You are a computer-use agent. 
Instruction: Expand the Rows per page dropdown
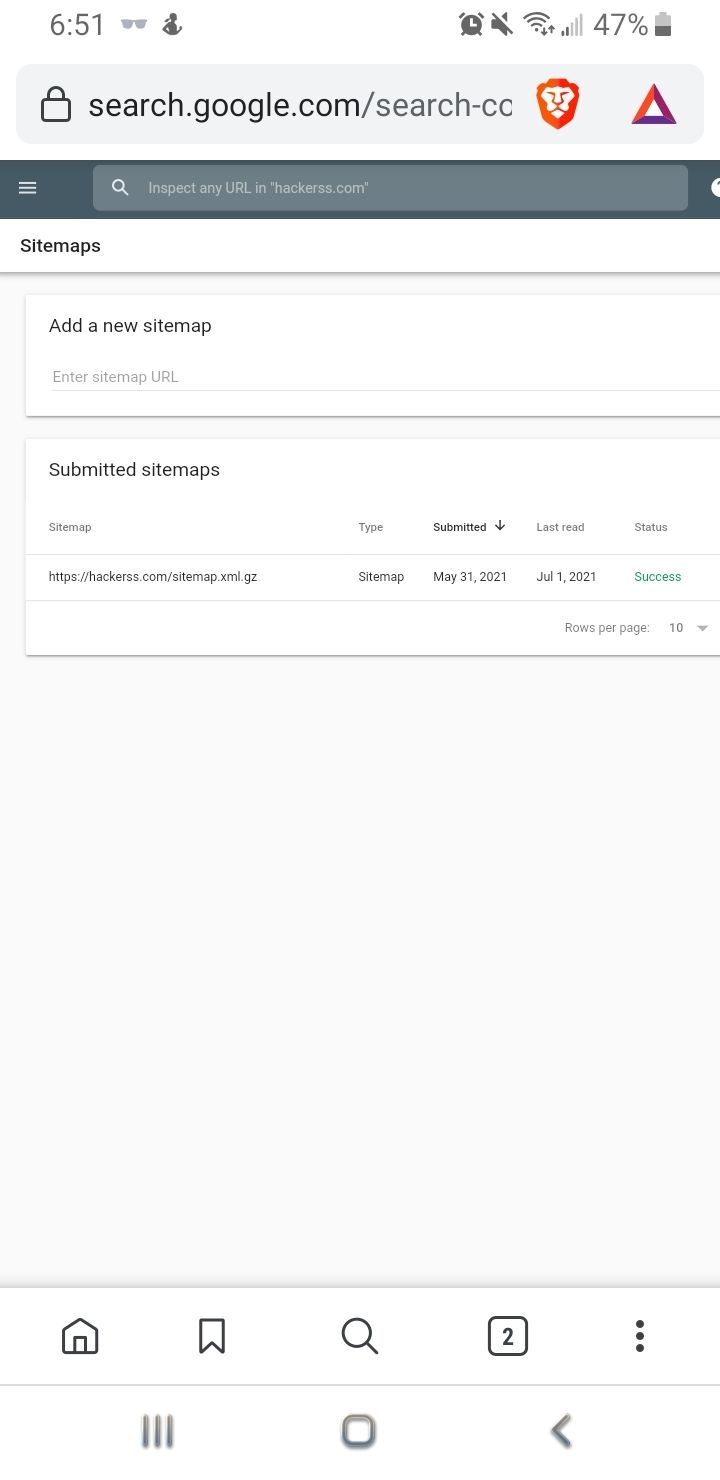689,628
